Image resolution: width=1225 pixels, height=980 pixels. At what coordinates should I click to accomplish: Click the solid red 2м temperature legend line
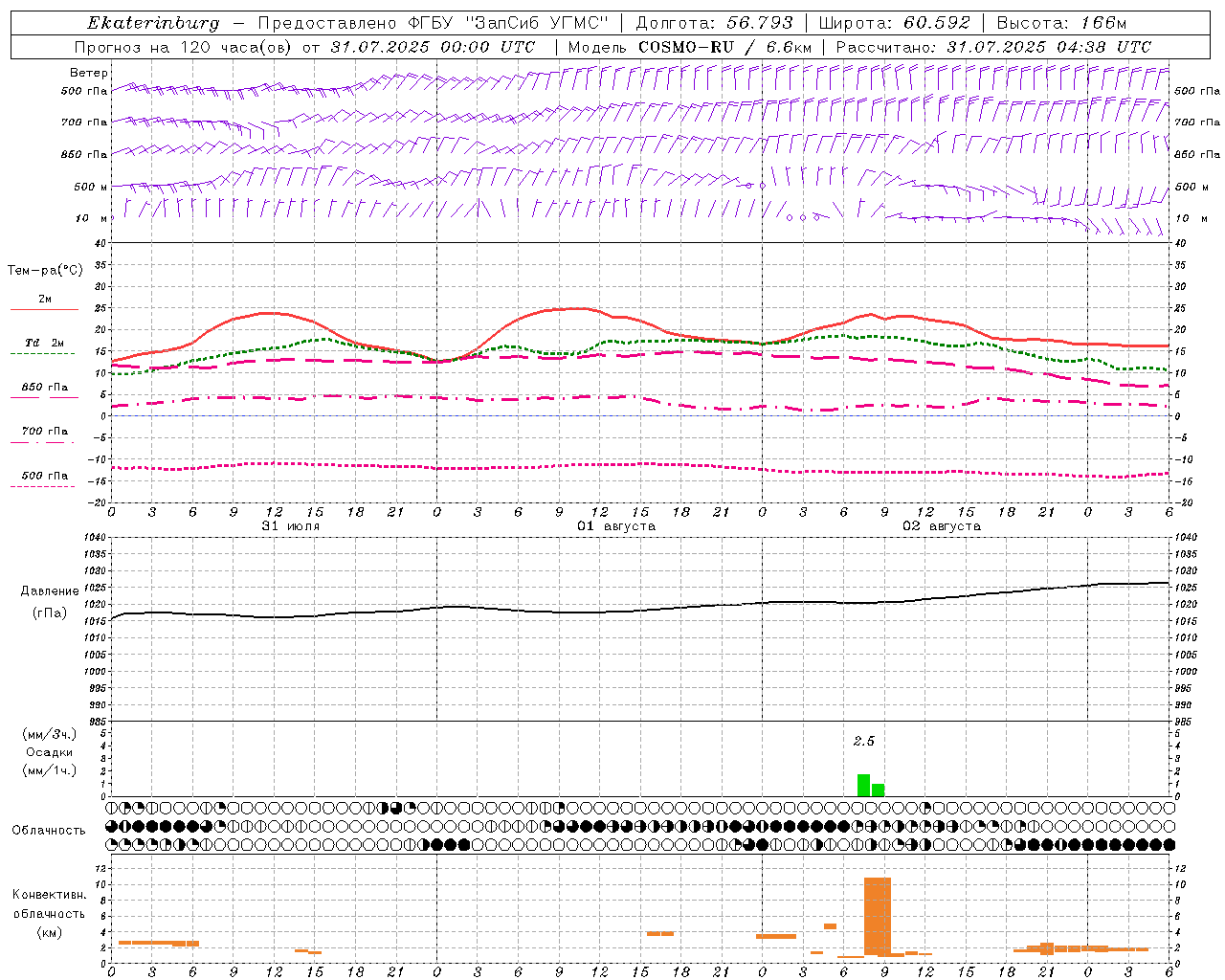pyautogui.click(x=44, y=310)
